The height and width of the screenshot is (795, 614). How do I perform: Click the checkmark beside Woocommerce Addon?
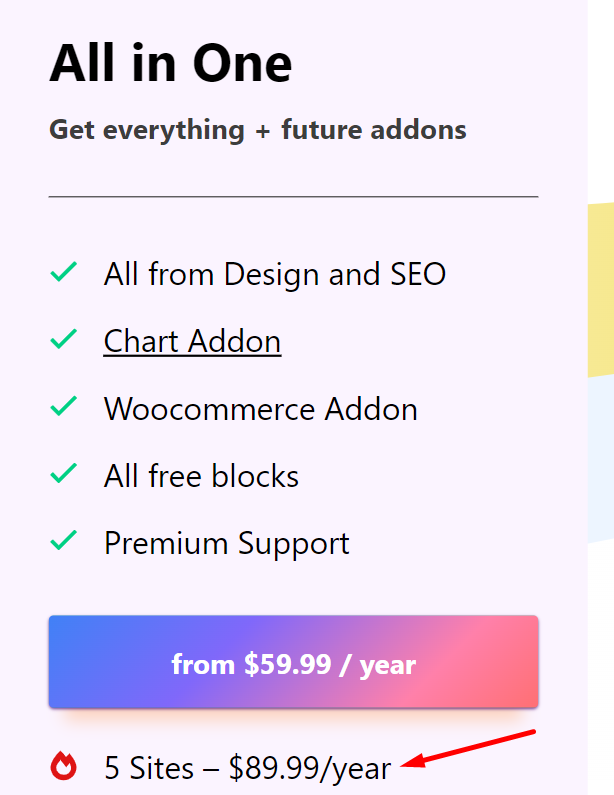tap(64, 407)
